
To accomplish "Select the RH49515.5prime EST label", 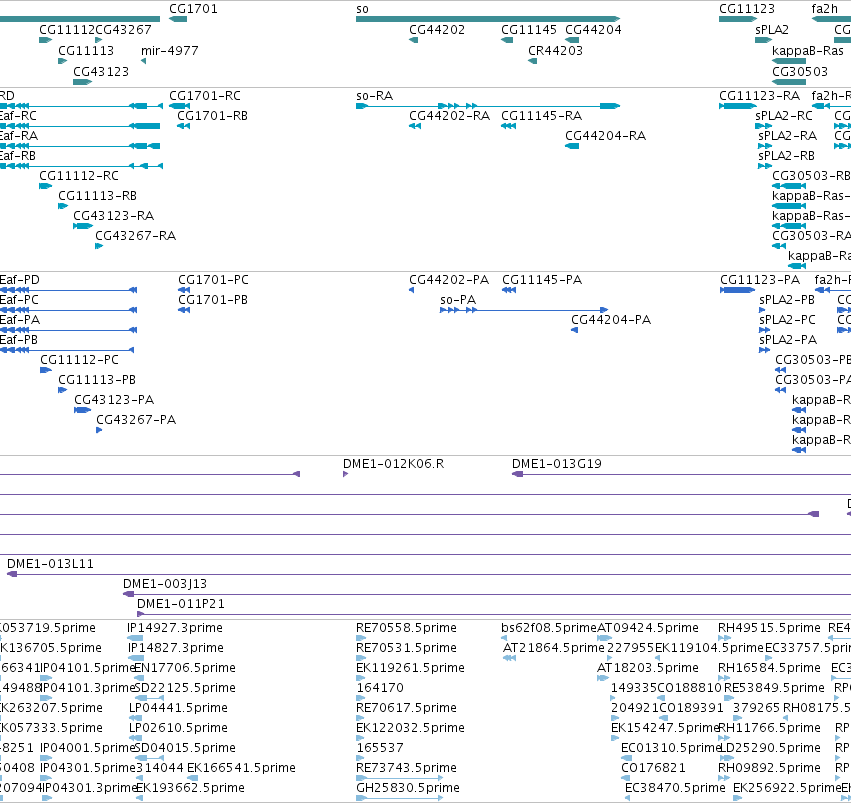I will [769, 628].
